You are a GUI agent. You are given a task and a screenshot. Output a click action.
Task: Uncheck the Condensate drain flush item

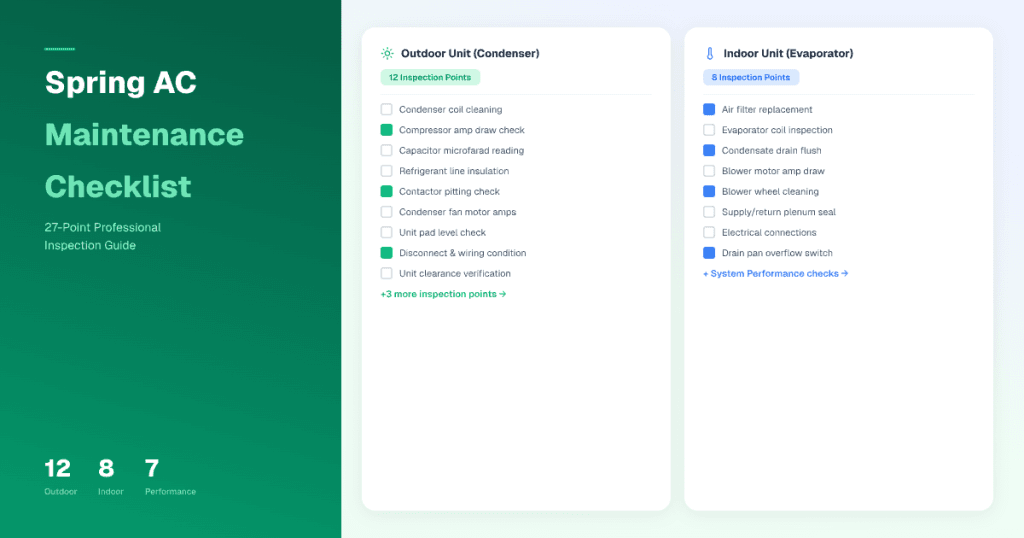pos(709,151)
